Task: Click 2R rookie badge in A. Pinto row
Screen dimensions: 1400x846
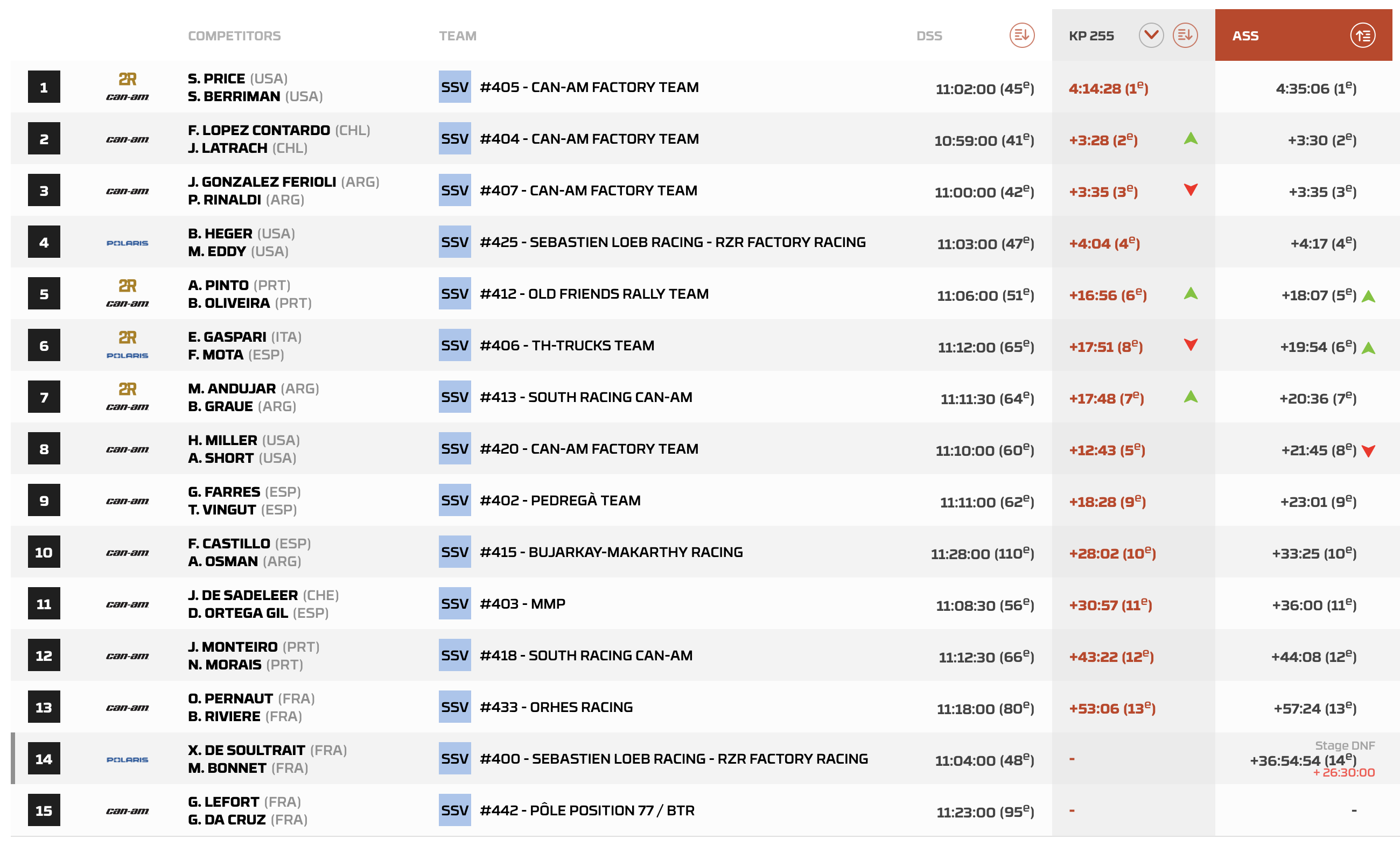Action: click(127, 286)
